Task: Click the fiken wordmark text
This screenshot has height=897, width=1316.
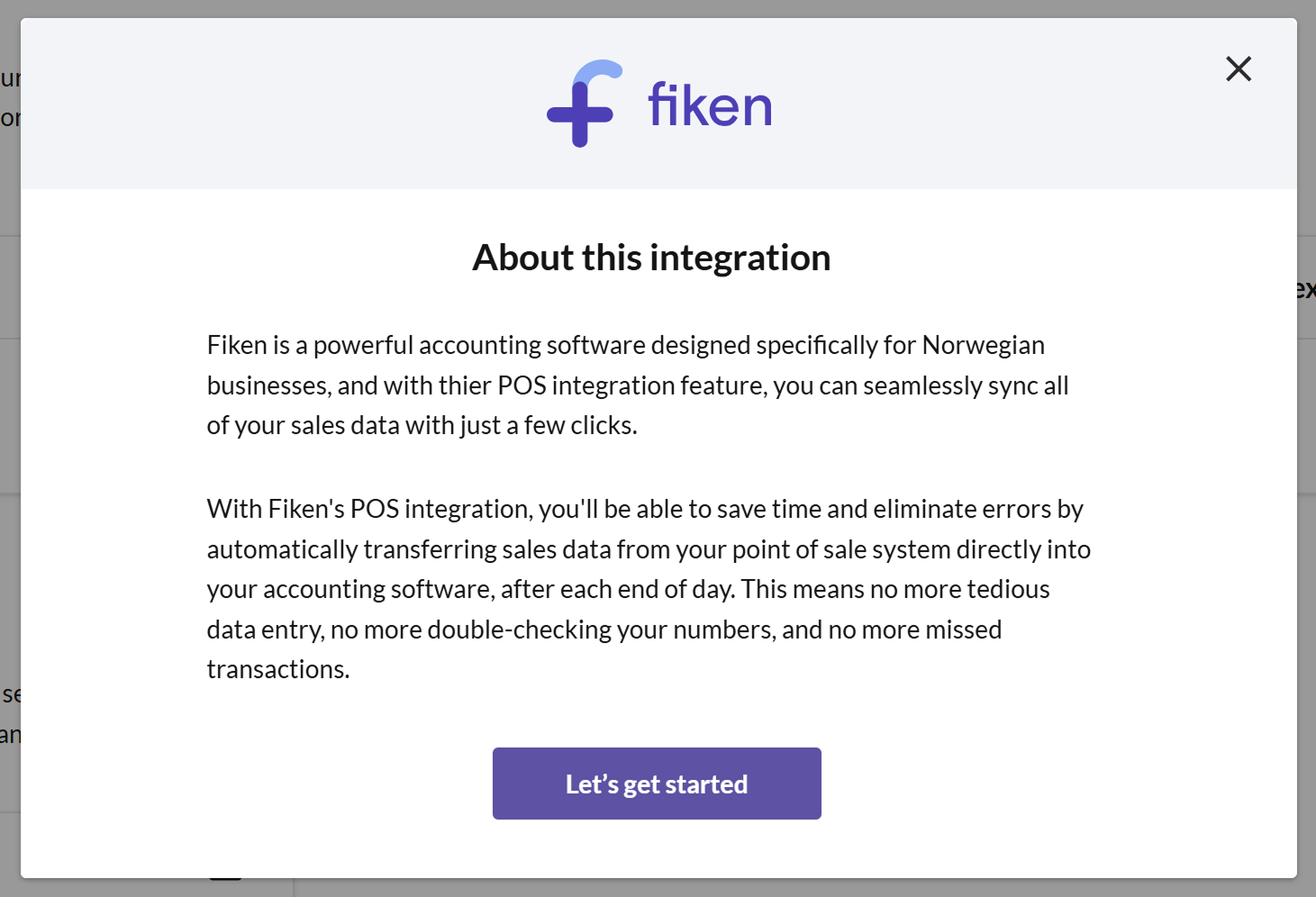Action: tap(710, 106)
